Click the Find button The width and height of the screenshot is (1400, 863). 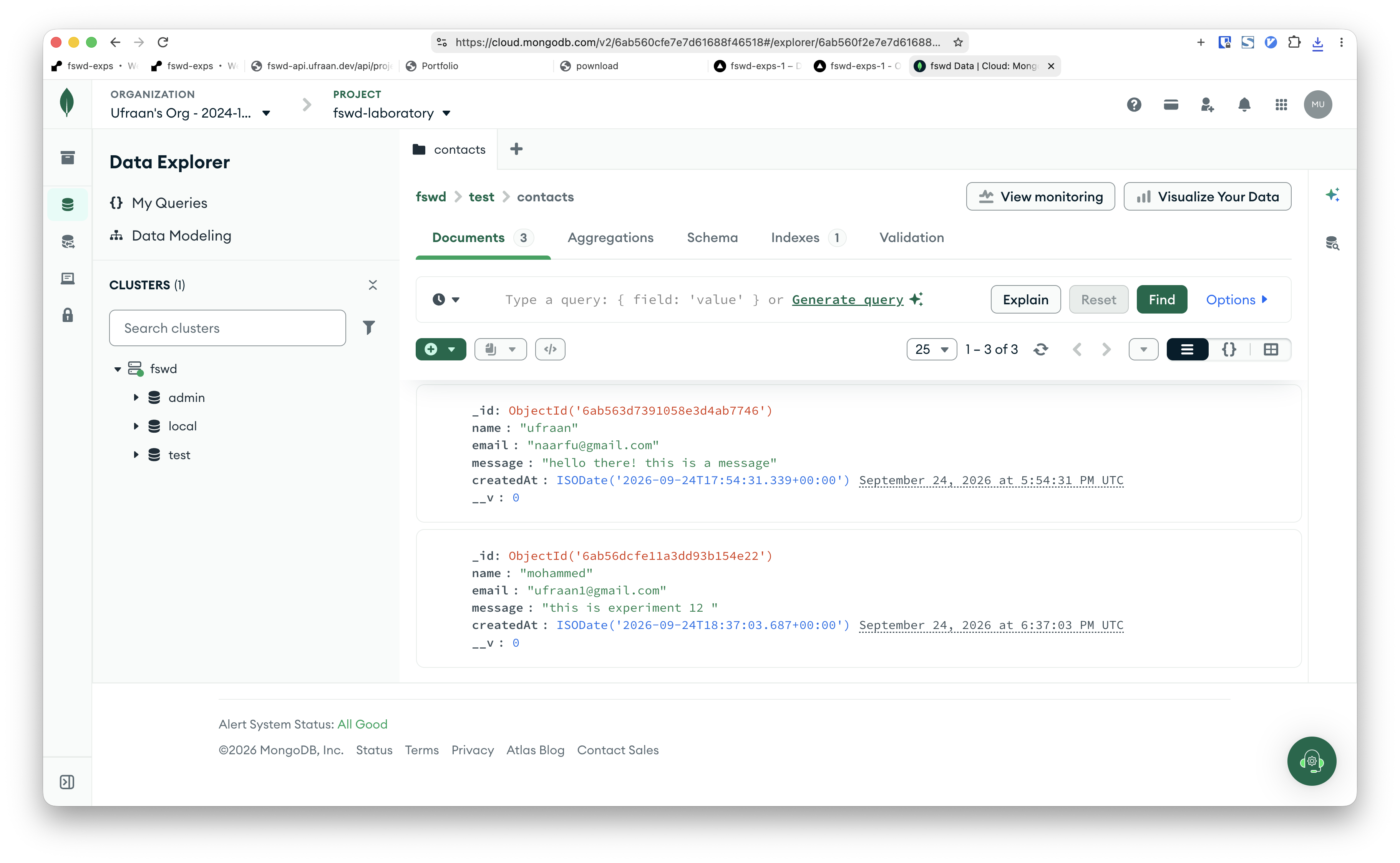coord(1161,300)
